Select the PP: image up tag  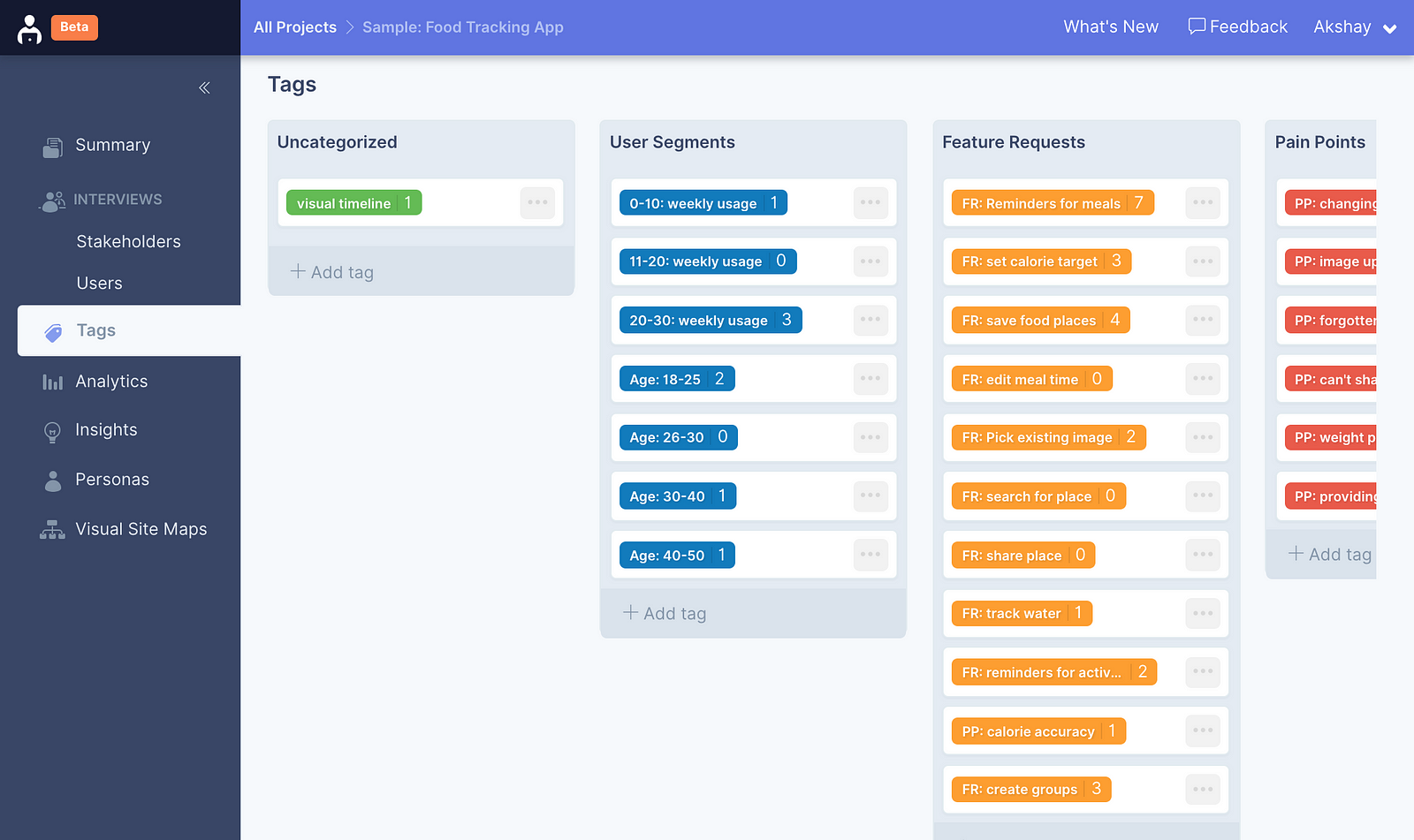[x=1330, y=261]
